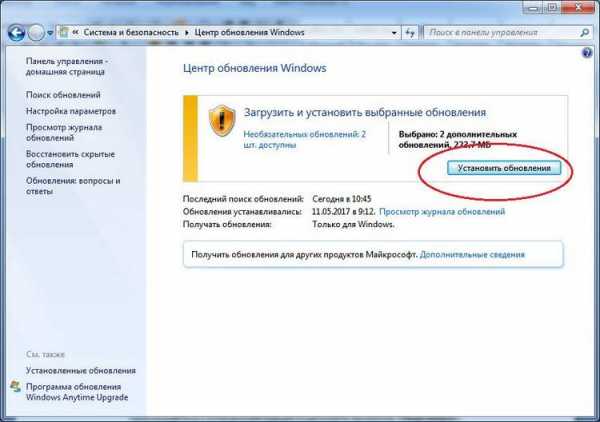
Task: Click 'Поиск обновлений' in the sidebar
Action: click(x=63, y=95)
